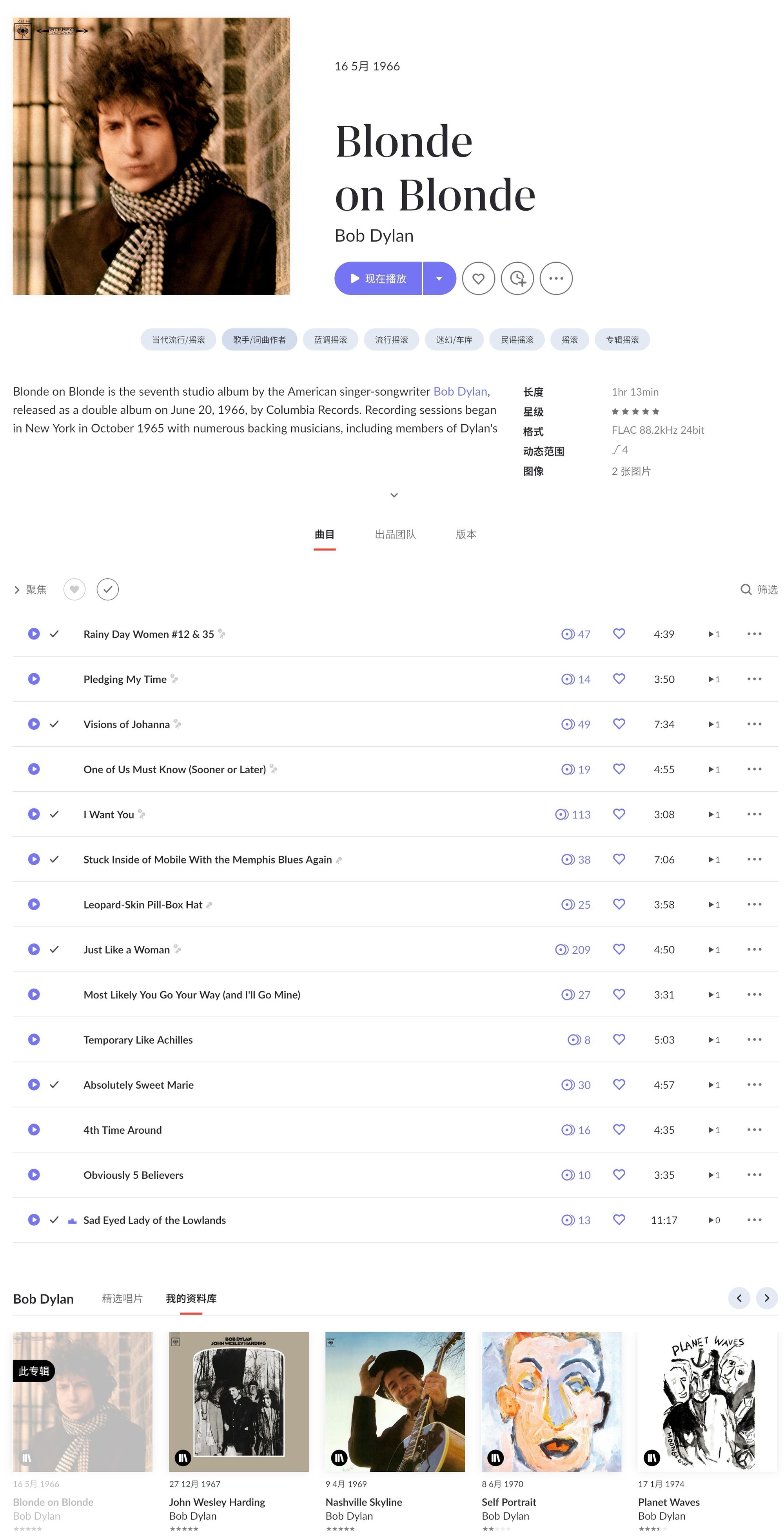Image resolution: width=784 pixels, height=1538 pixels.
Task: Click the 现在播放 play now button
Action: [x=377, y=278]
